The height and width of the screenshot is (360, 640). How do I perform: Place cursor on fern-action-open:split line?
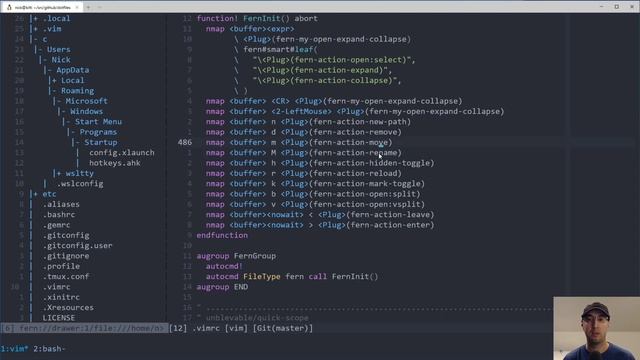pyautogui.click(x=313, y=194)
